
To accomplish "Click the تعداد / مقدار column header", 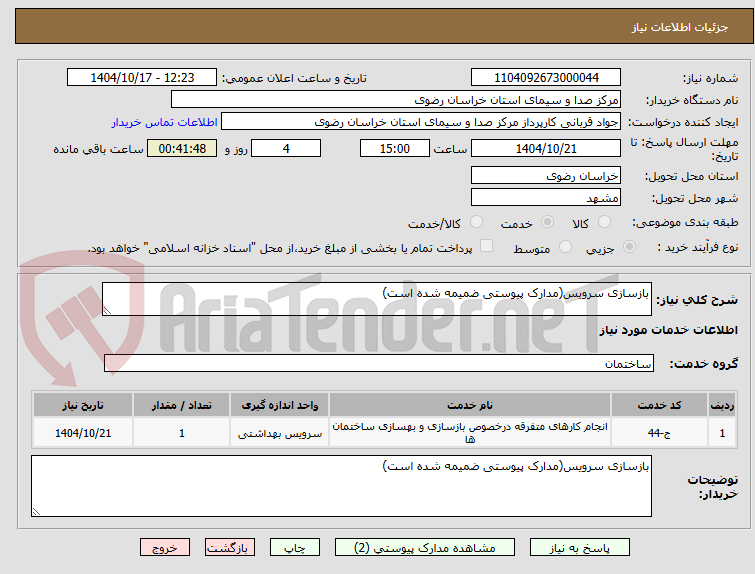I will pos(182,405).
